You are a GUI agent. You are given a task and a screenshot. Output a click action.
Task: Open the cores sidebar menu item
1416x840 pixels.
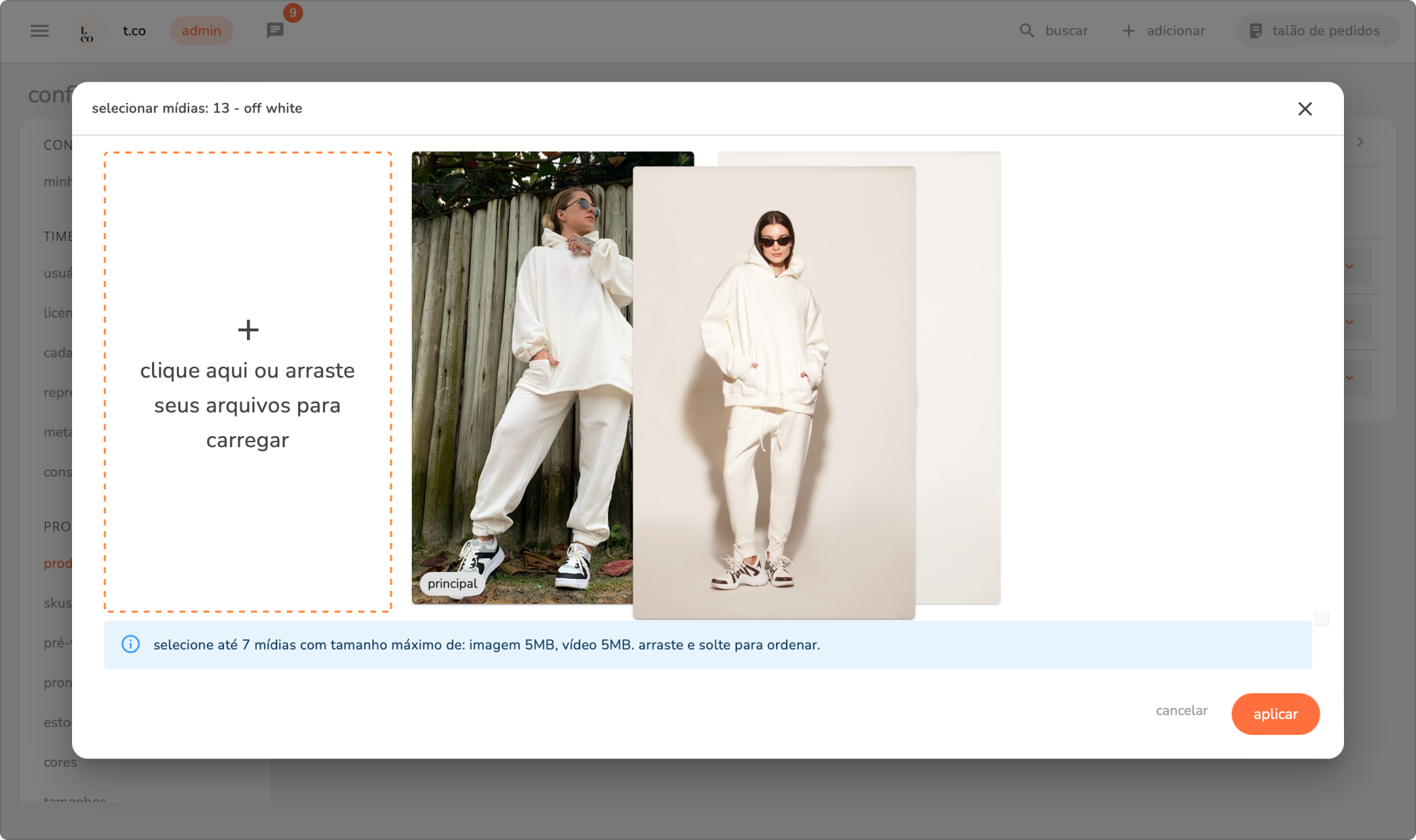click(60, 762)
